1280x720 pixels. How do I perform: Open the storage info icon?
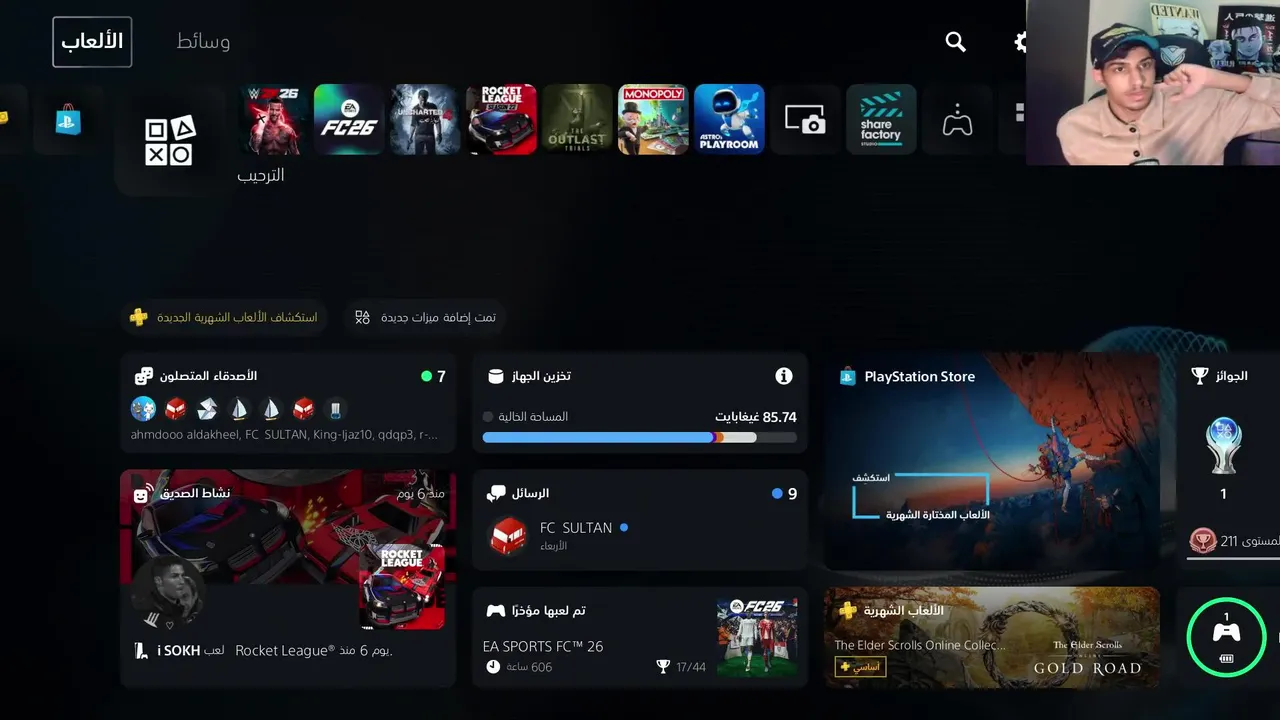point(784,376)
